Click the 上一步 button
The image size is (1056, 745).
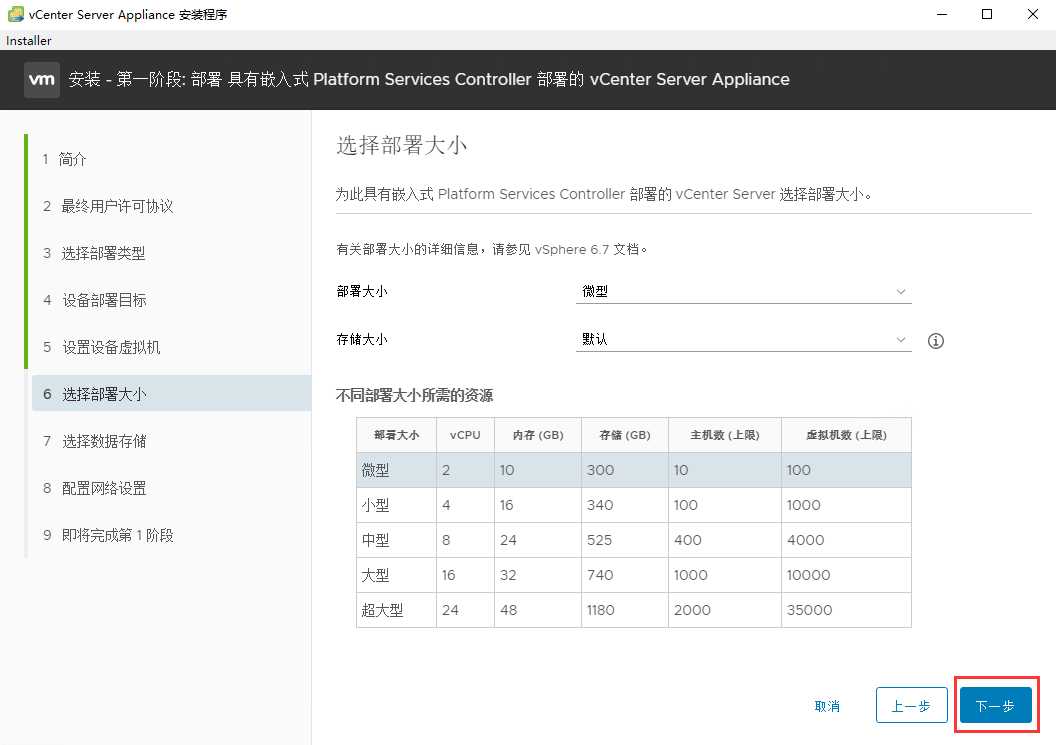click(x=911, y=705)
